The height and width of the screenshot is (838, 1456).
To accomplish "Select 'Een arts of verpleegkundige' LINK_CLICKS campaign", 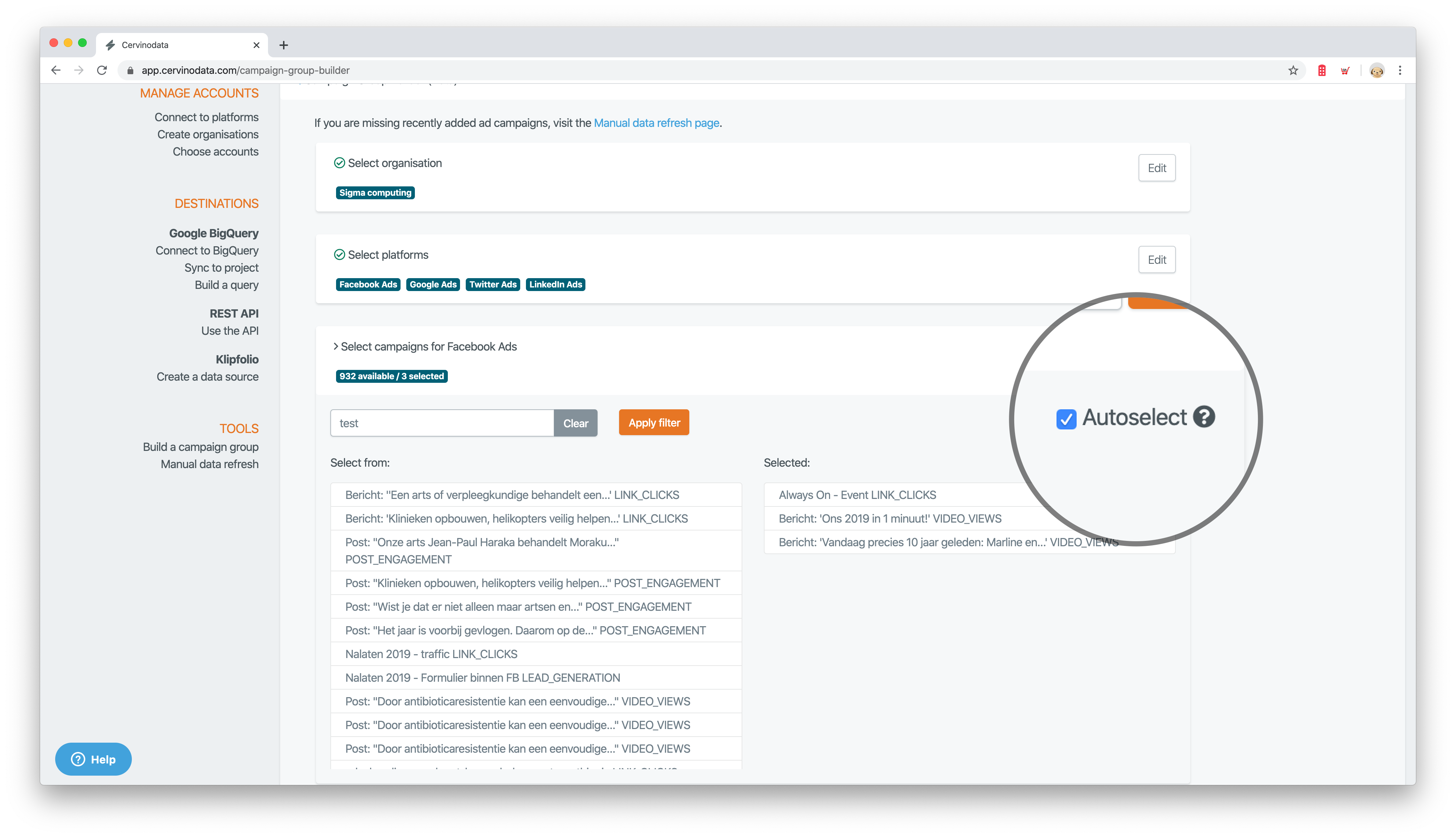I will coord(536,495).
